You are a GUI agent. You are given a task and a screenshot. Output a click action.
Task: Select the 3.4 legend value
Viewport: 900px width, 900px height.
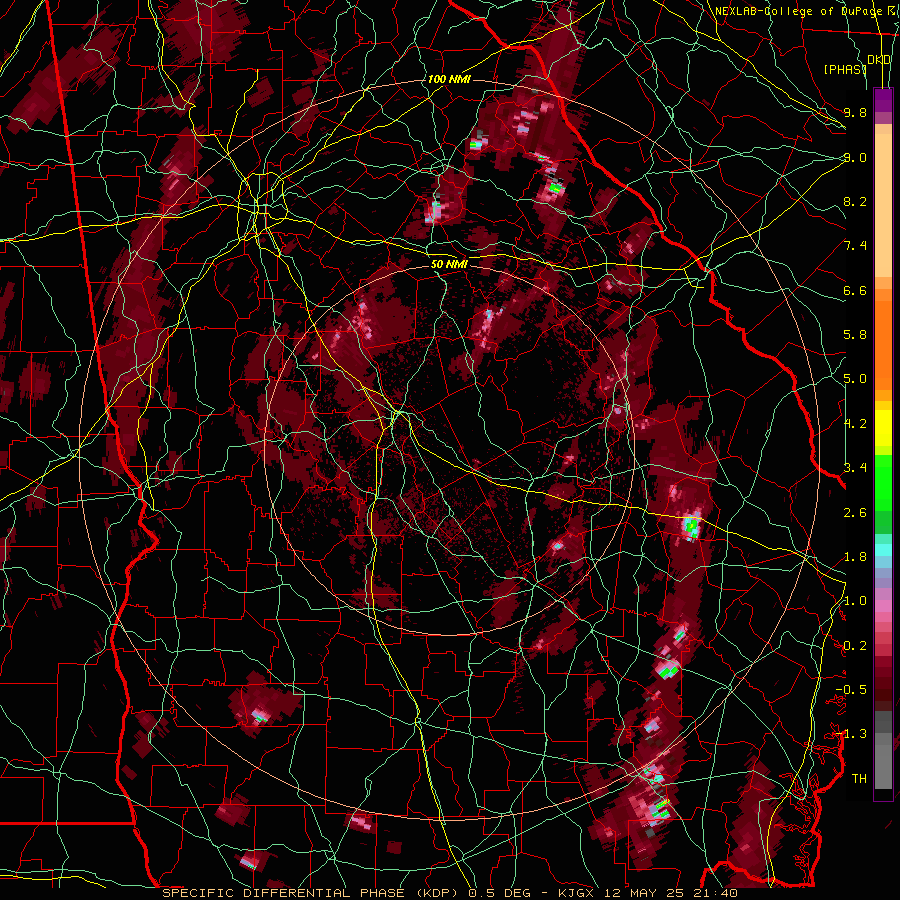pos(855,467)
